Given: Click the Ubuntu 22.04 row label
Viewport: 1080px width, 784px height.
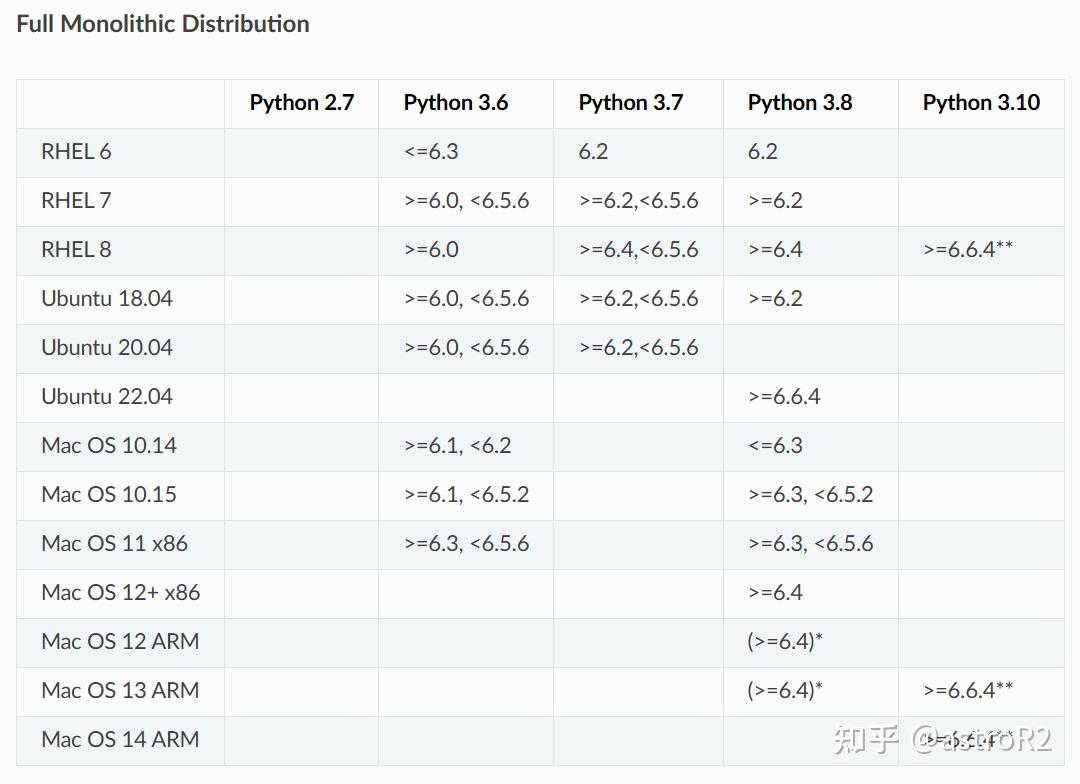Looking at the screenshot, I should coord(106,397).
